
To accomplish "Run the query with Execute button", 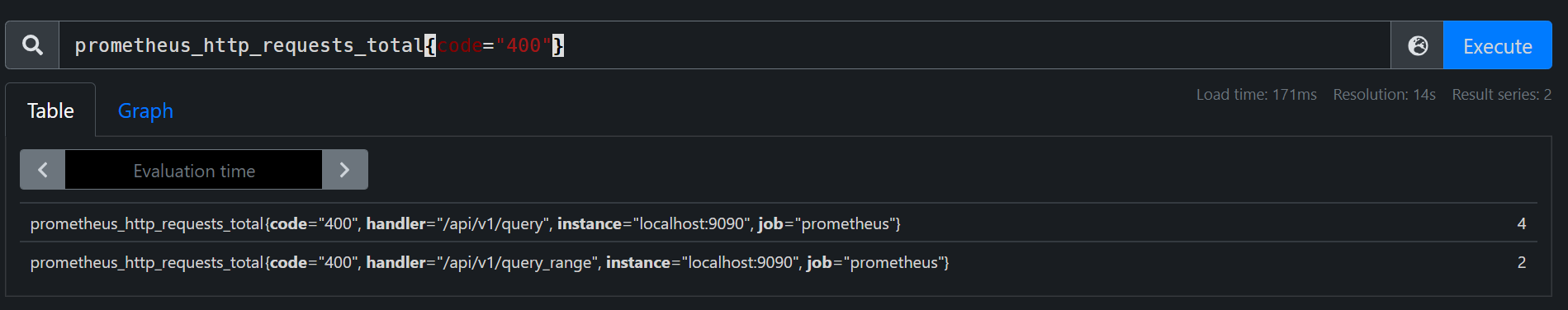I will (x=1497, y=45).
